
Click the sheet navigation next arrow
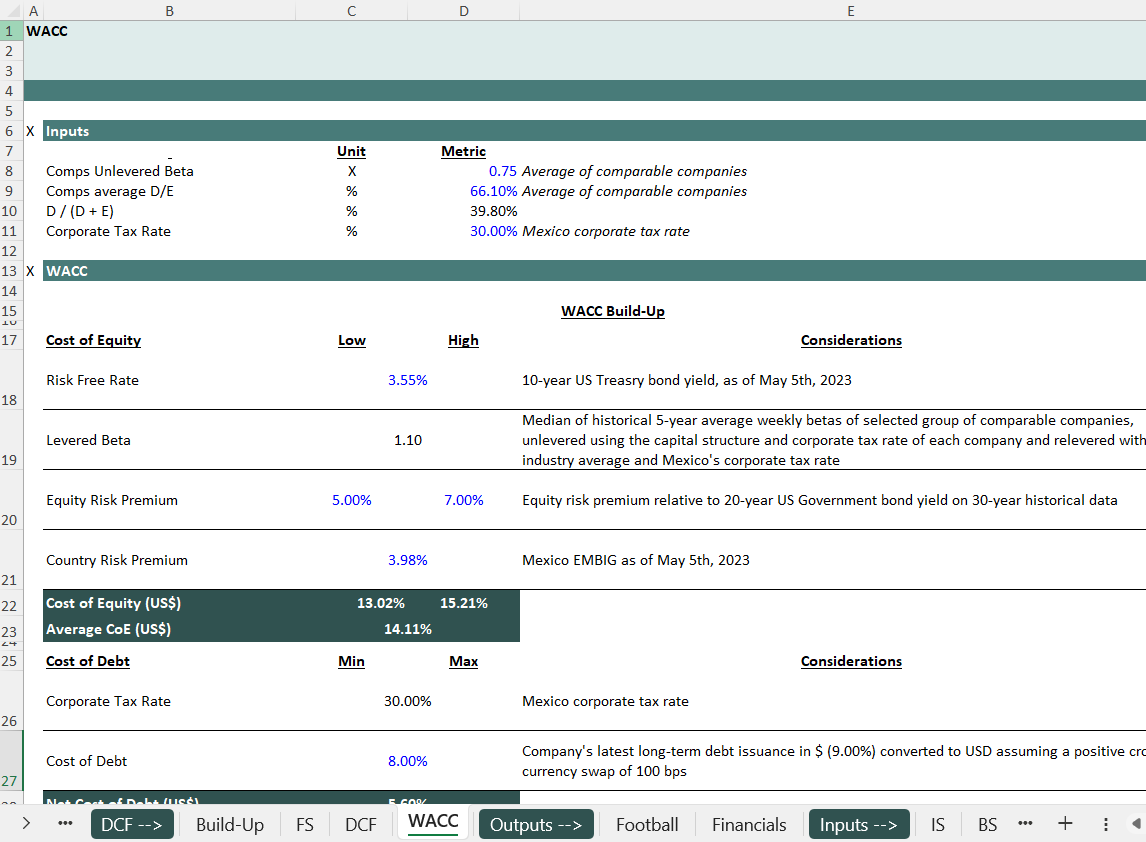26,824
